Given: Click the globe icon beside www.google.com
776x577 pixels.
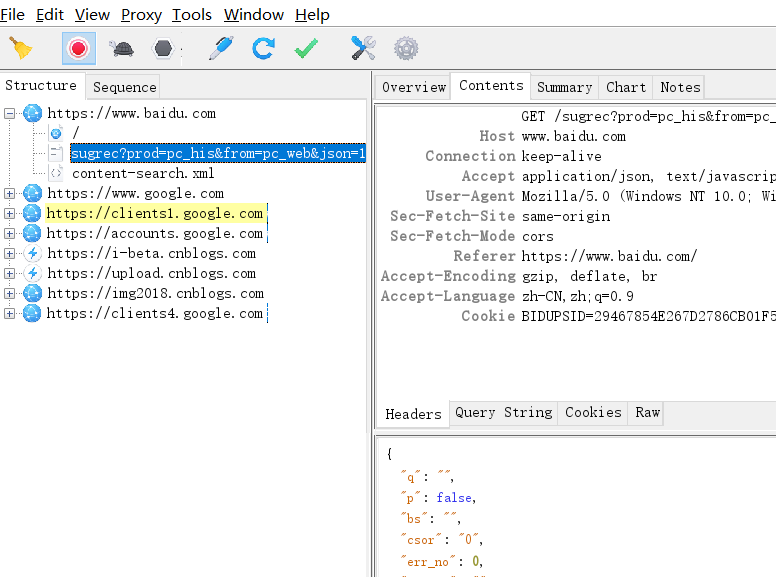Looking at the screenshot, I should 33,193.
